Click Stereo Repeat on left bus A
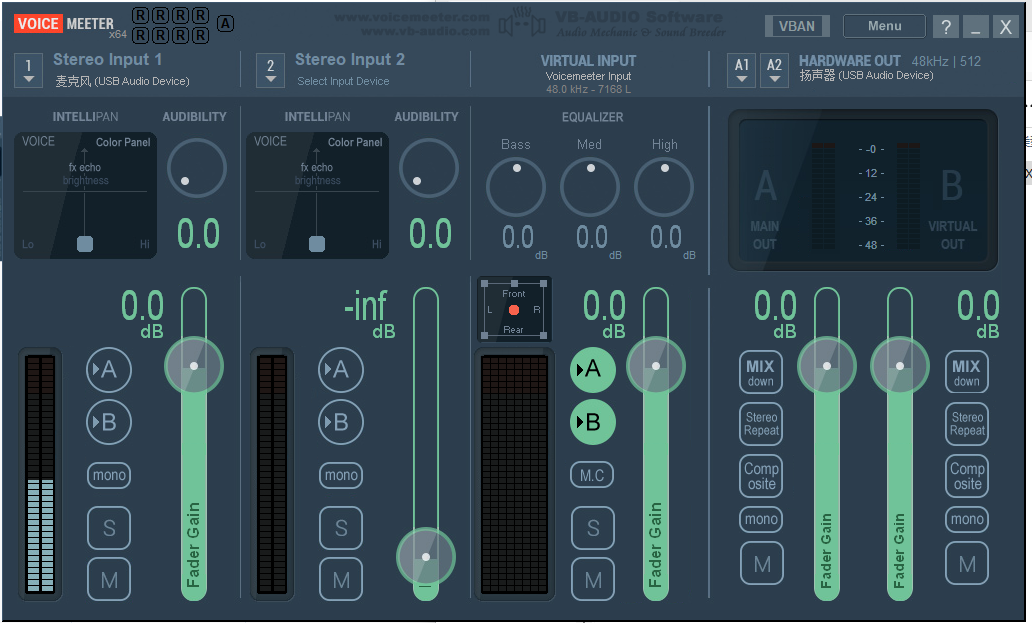Viewport: 1032px width, 623px height. pyautogui.click(x=761, y=424)
